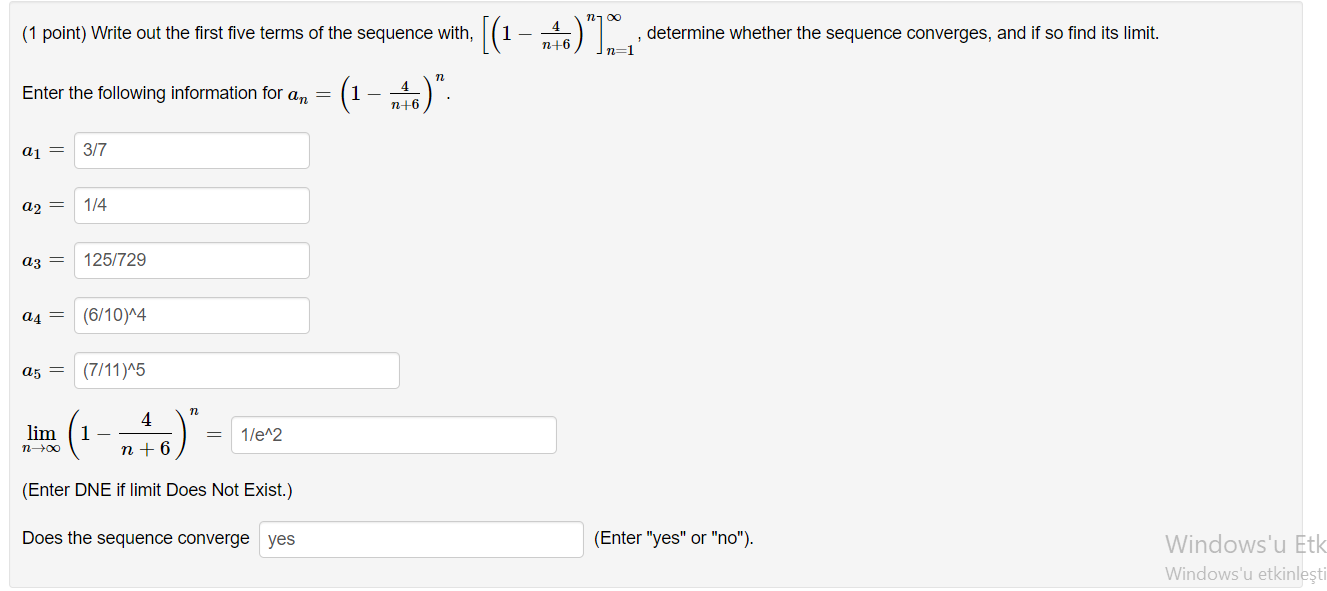1327x591 pixels.
Task: Click the bracketed sequence formula in the problem statement
Action: tap(558, 34)
